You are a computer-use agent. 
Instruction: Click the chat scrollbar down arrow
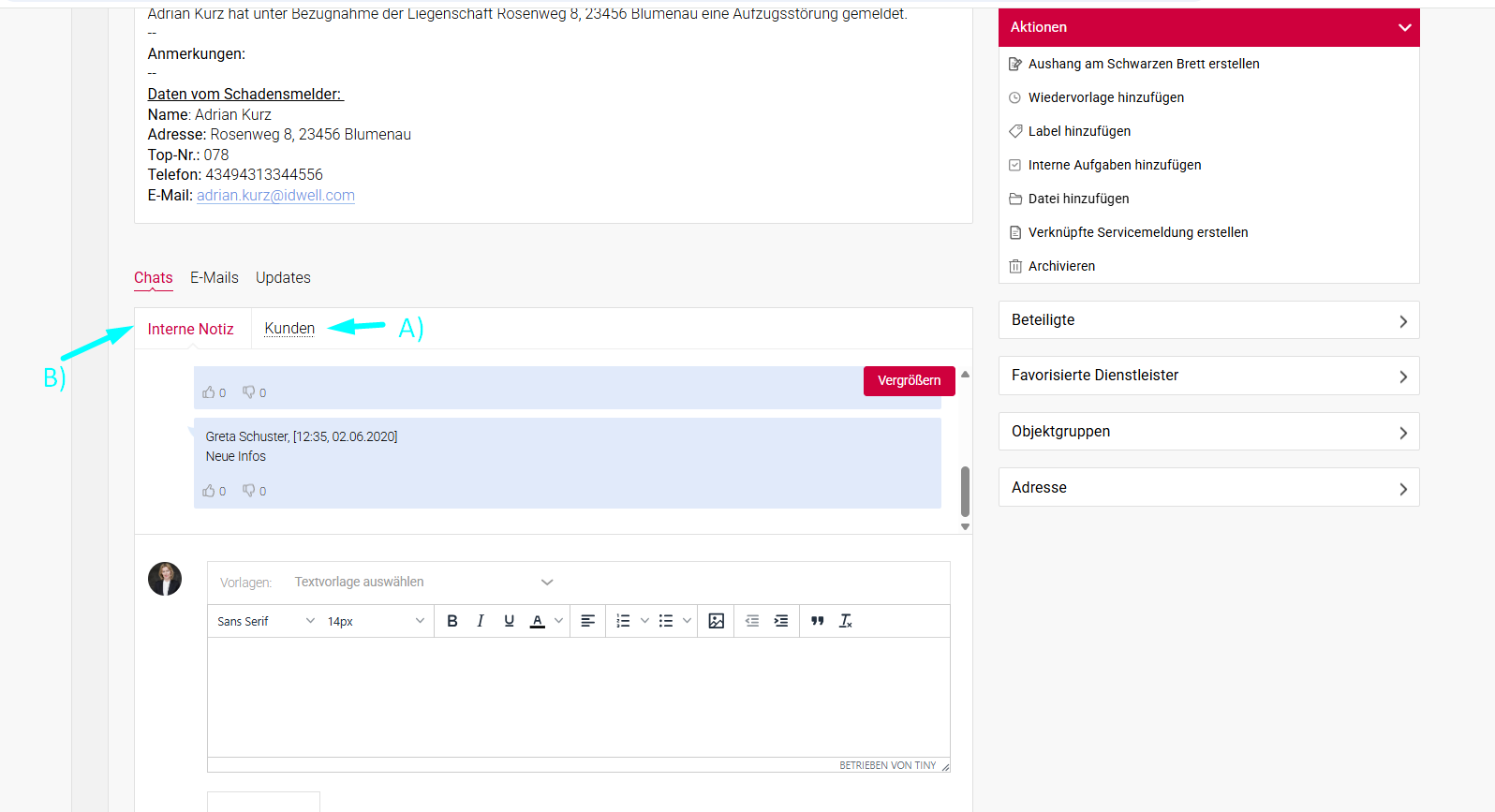point(965,526)
